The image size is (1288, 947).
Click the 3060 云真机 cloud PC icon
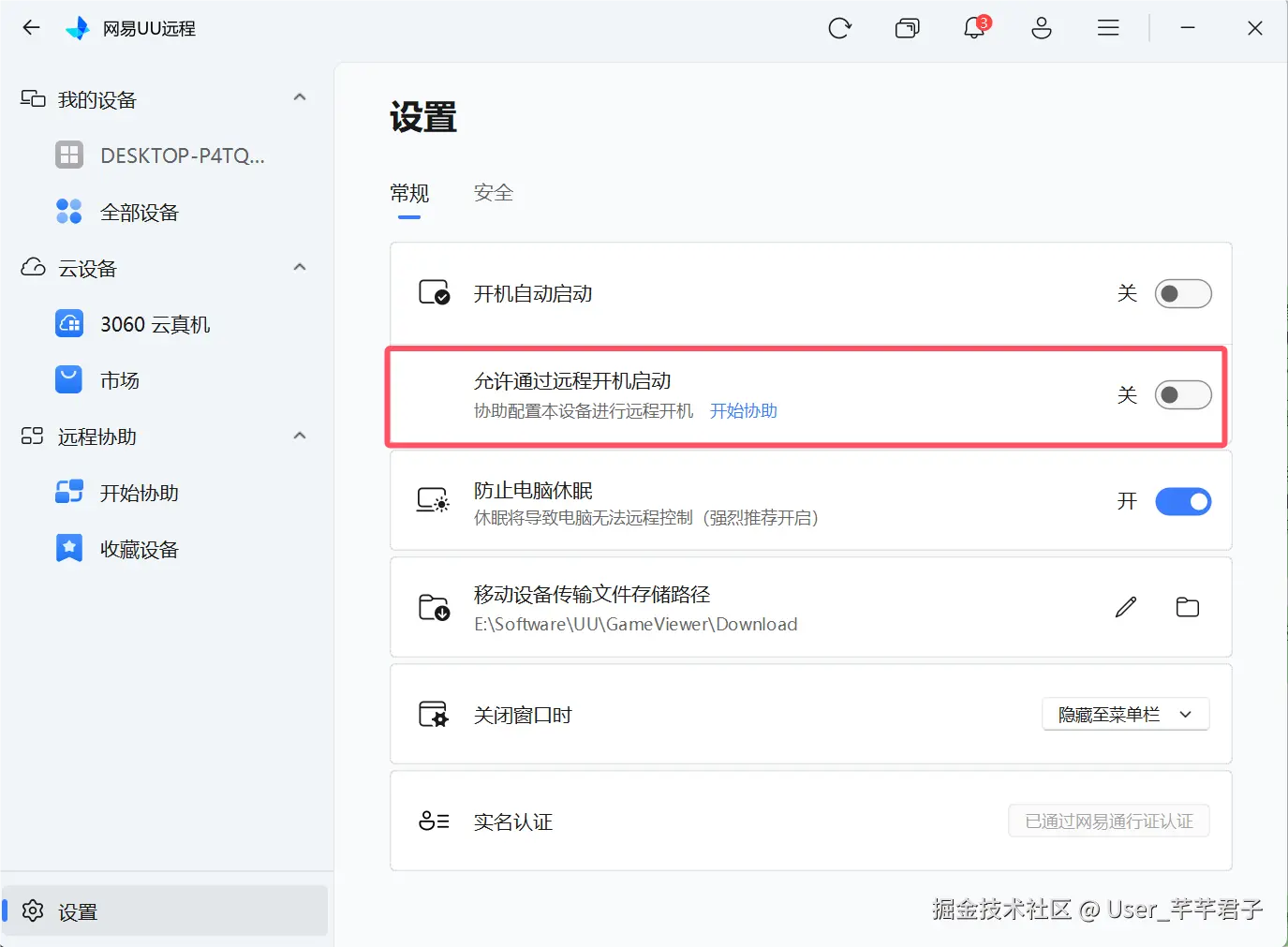coord(69,324)
